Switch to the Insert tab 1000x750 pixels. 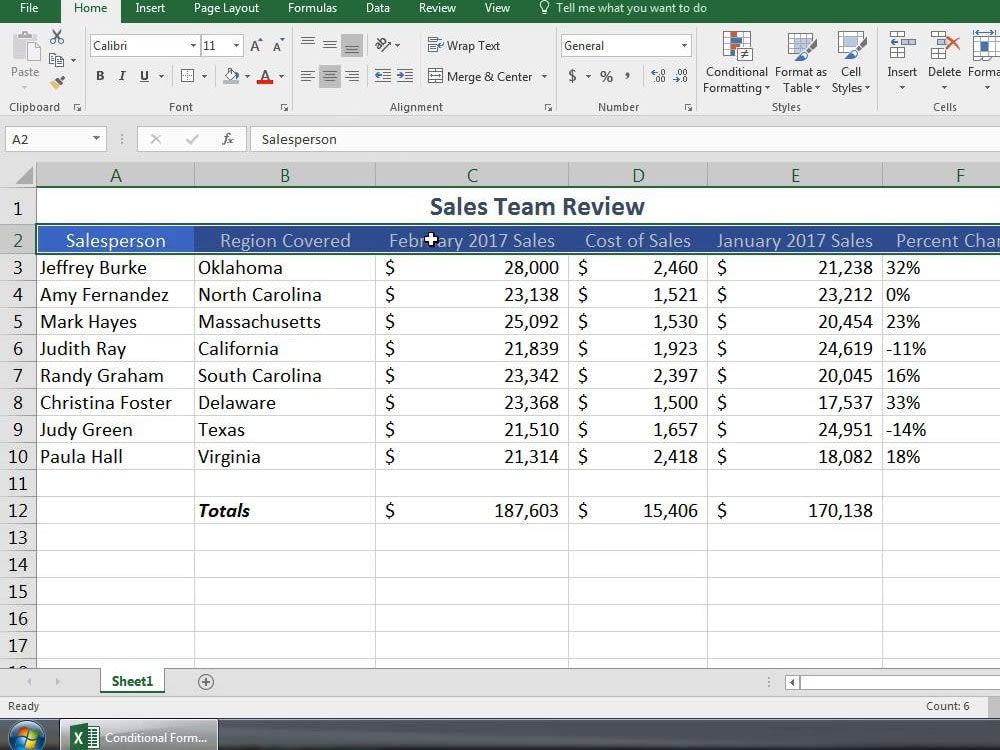click(150, 8)
